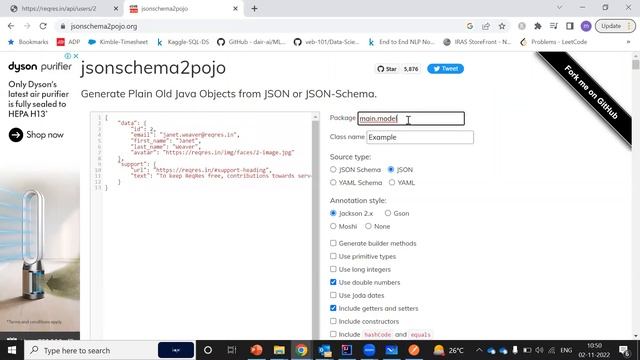Open the Bookmarks folder in bookmarks bar
This screenshot has height=360, width=640.
click(28, 42)
